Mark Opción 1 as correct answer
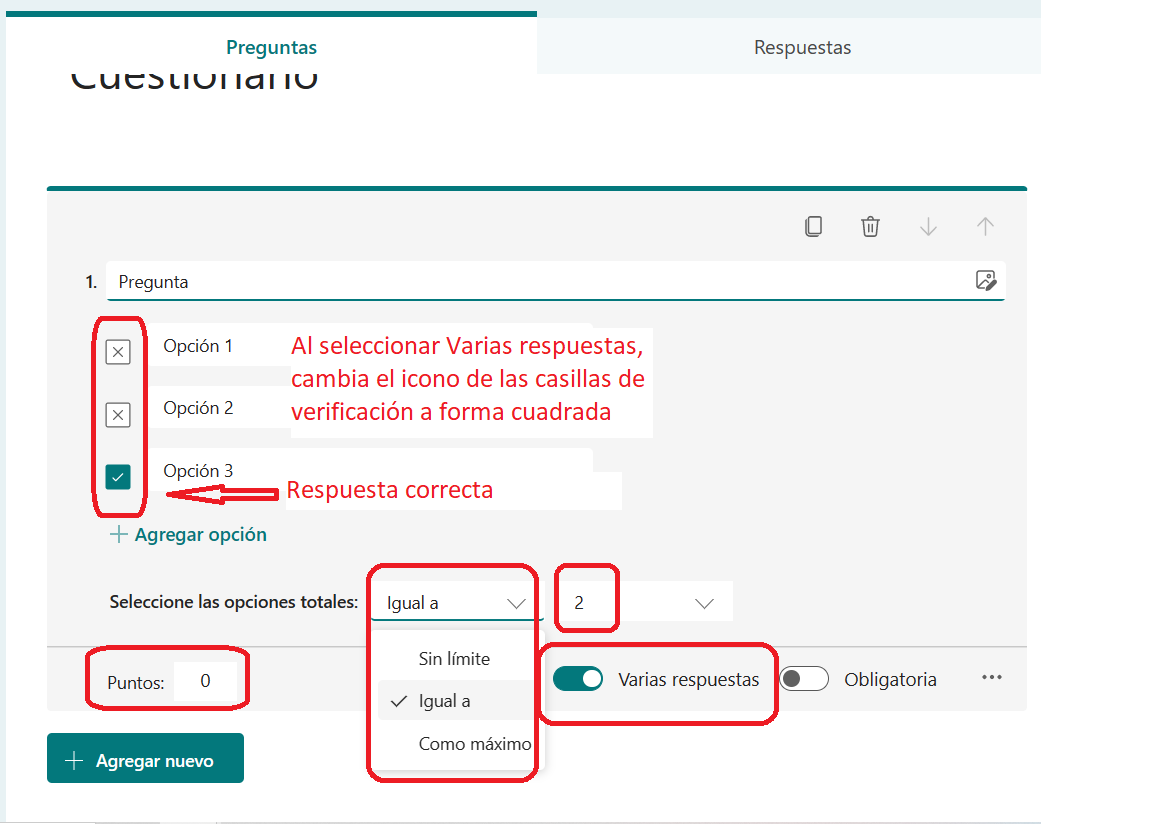This screenshot has height=824, width=1152. pyautogui.click(x=118, y=352)
